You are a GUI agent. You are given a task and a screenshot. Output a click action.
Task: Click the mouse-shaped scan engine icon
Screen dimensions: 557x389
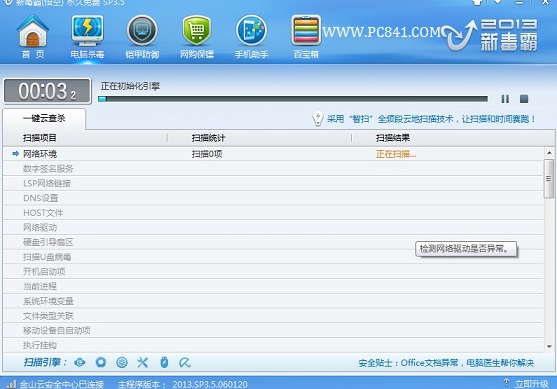[x=164, y=362]
